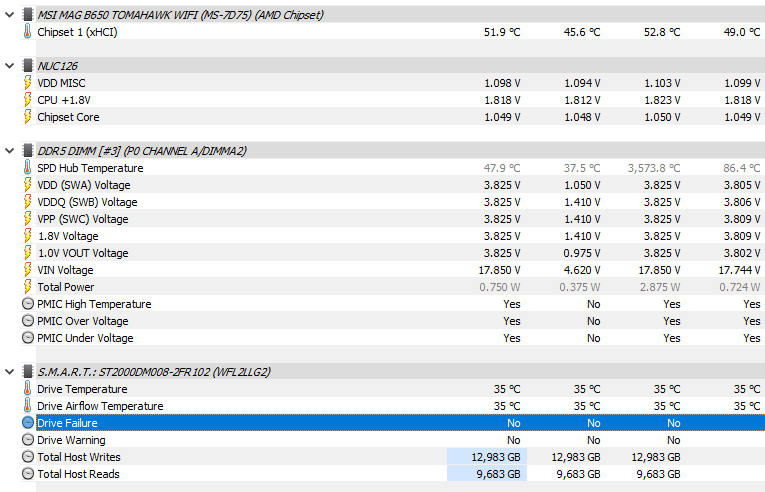This screenshot has width=765, height=492.
Task: Select the VDD MISC sensor label
Action: click(61, 83)
